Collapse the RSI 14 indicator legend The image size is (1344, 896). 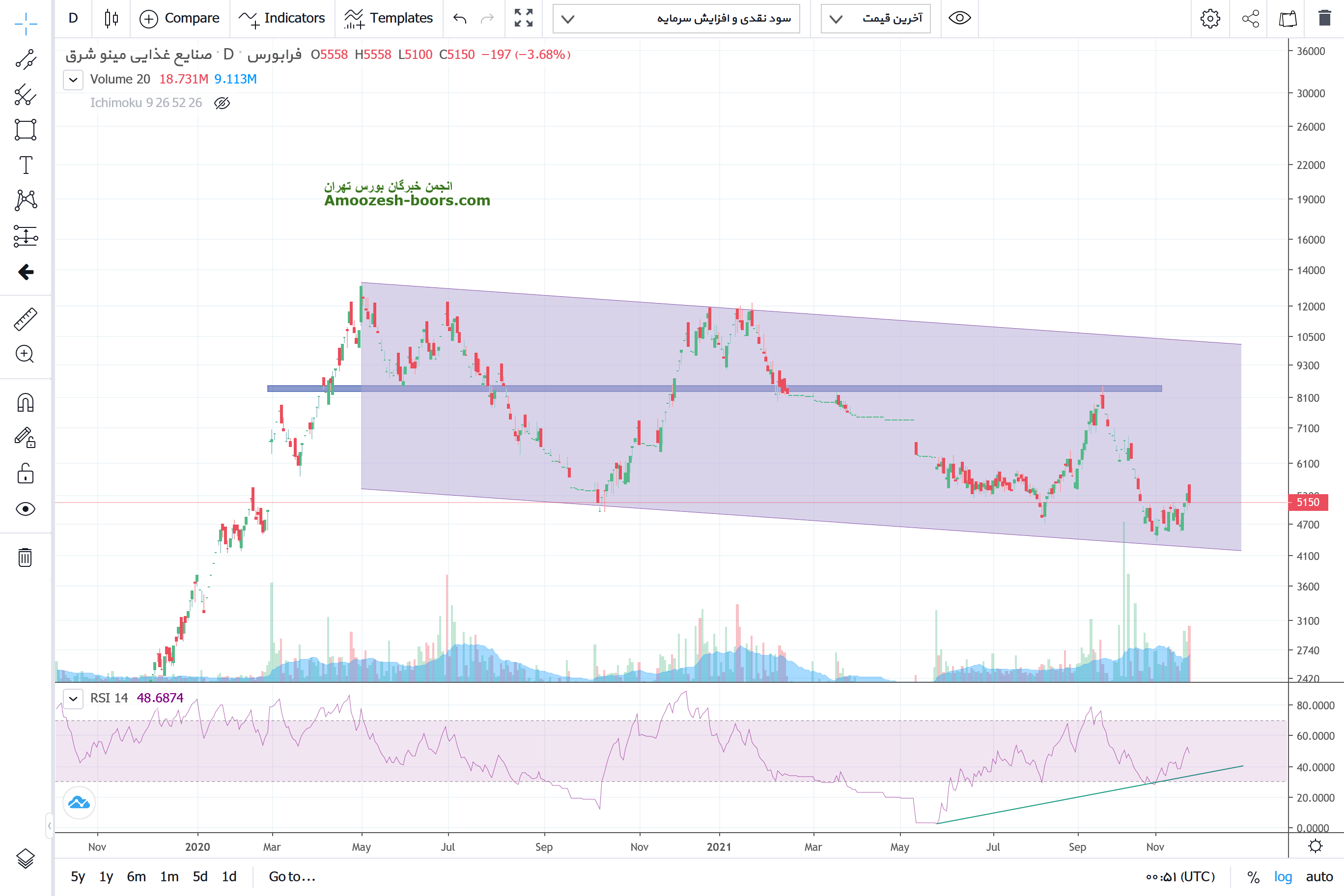coord(73,699)
